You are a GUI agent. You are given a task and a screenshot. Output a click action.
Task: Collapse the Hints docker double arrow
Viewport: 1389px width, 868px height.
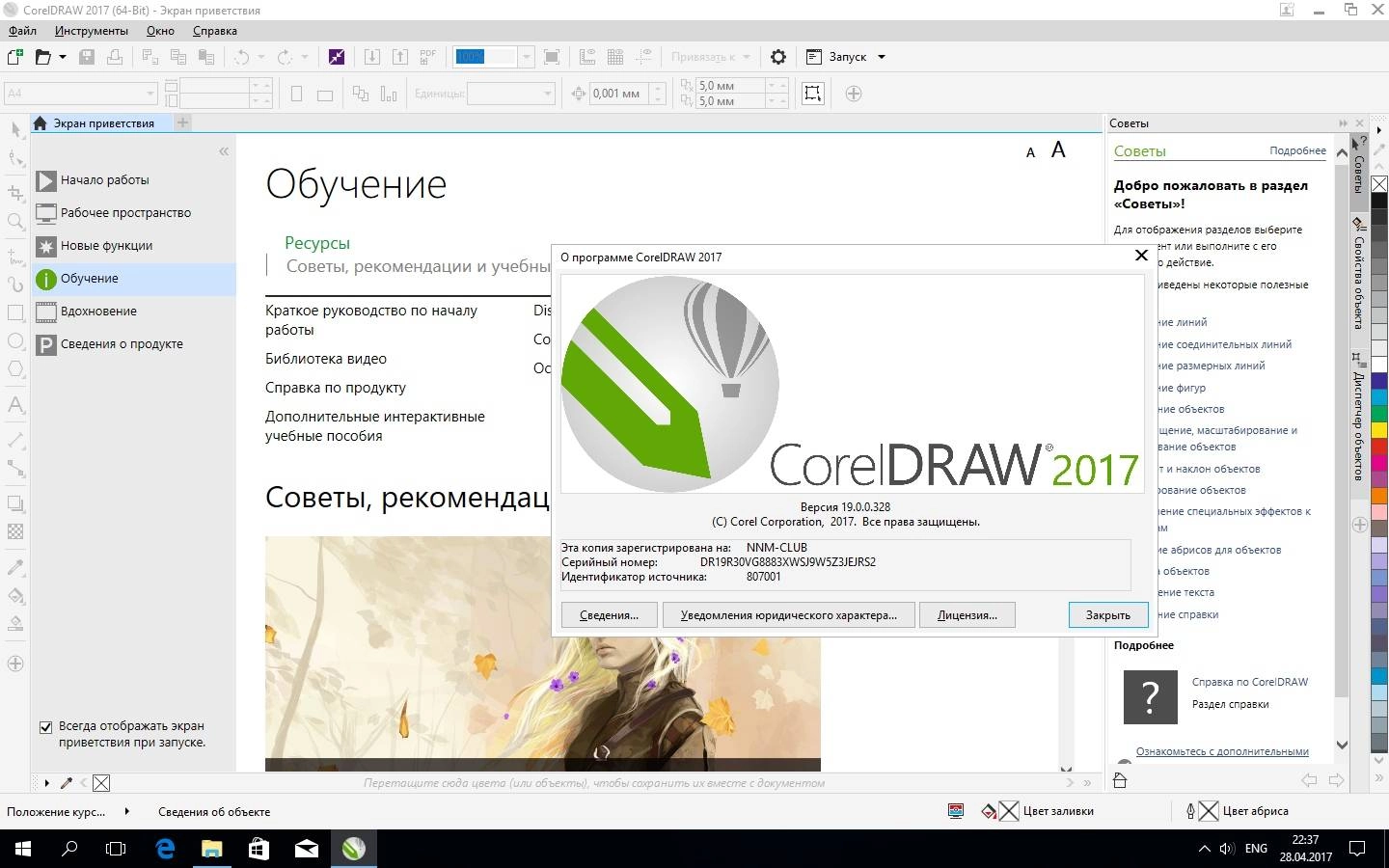coord(1343,123)
